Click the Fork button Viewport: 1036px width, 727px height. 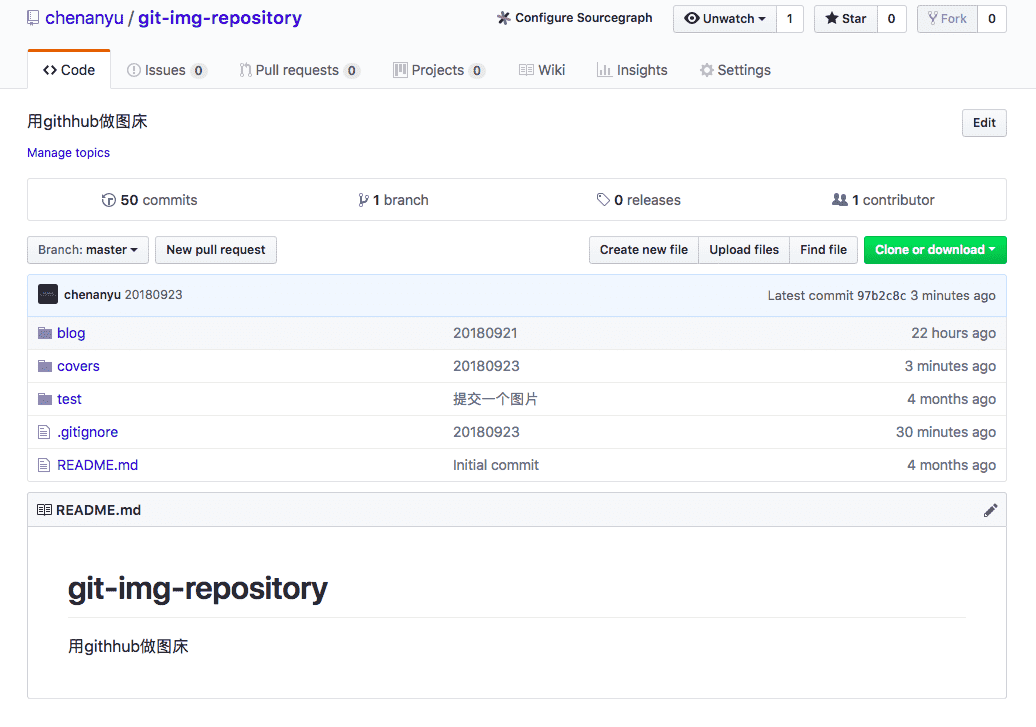(x=947, y=19)
